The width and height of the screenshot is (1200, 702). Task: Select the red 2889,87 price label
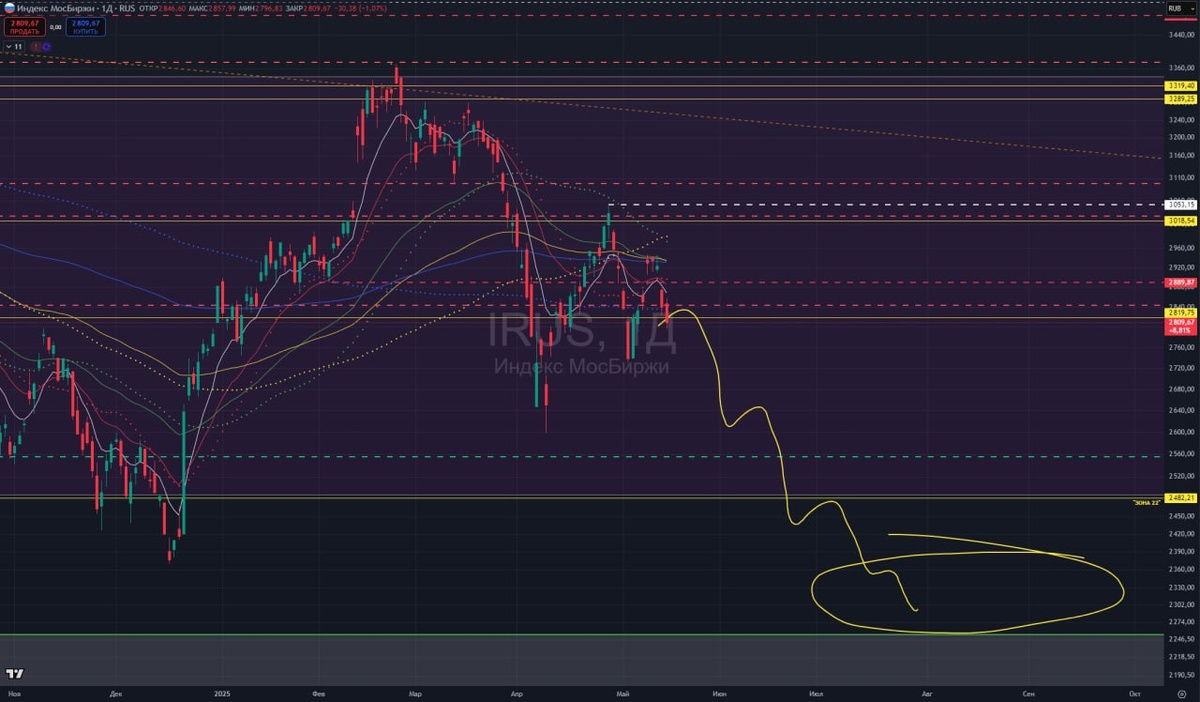point(1180,283)
